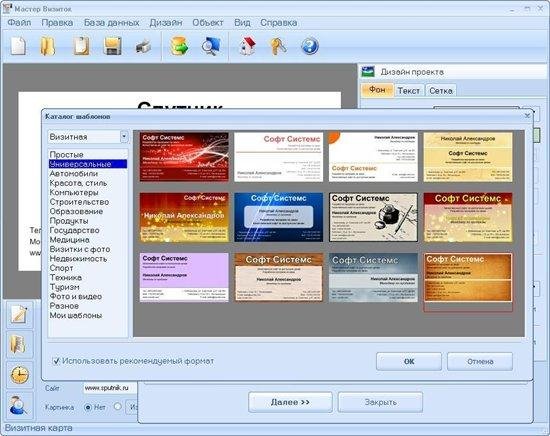
Task: Select the Нет radio button for Картинка
Action: [x=88, y=407]
